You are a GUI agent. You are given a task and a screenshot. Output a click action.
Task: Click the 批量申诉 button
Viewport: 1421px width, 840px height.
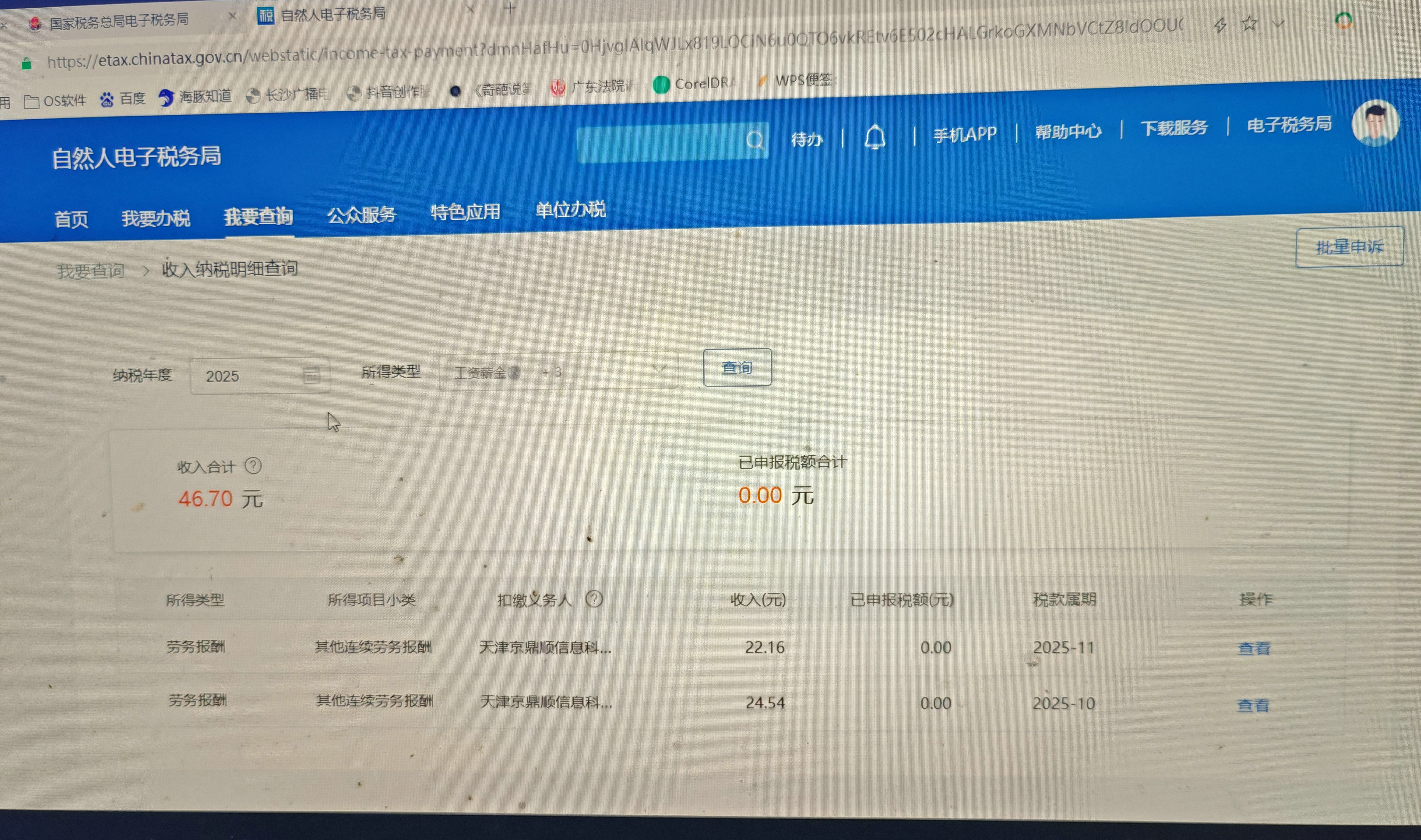(x=1350, y=247)
